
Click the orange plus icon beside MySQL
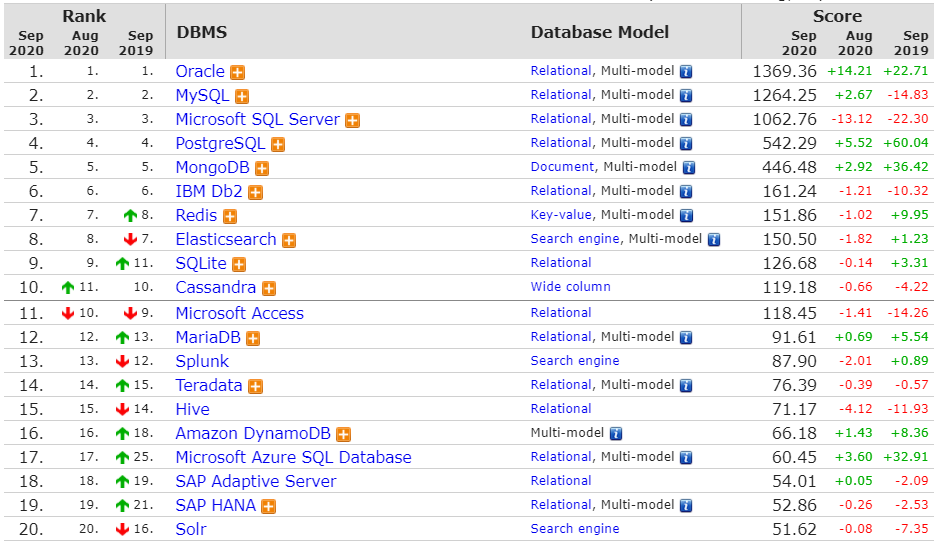click(x=242, y=97)
